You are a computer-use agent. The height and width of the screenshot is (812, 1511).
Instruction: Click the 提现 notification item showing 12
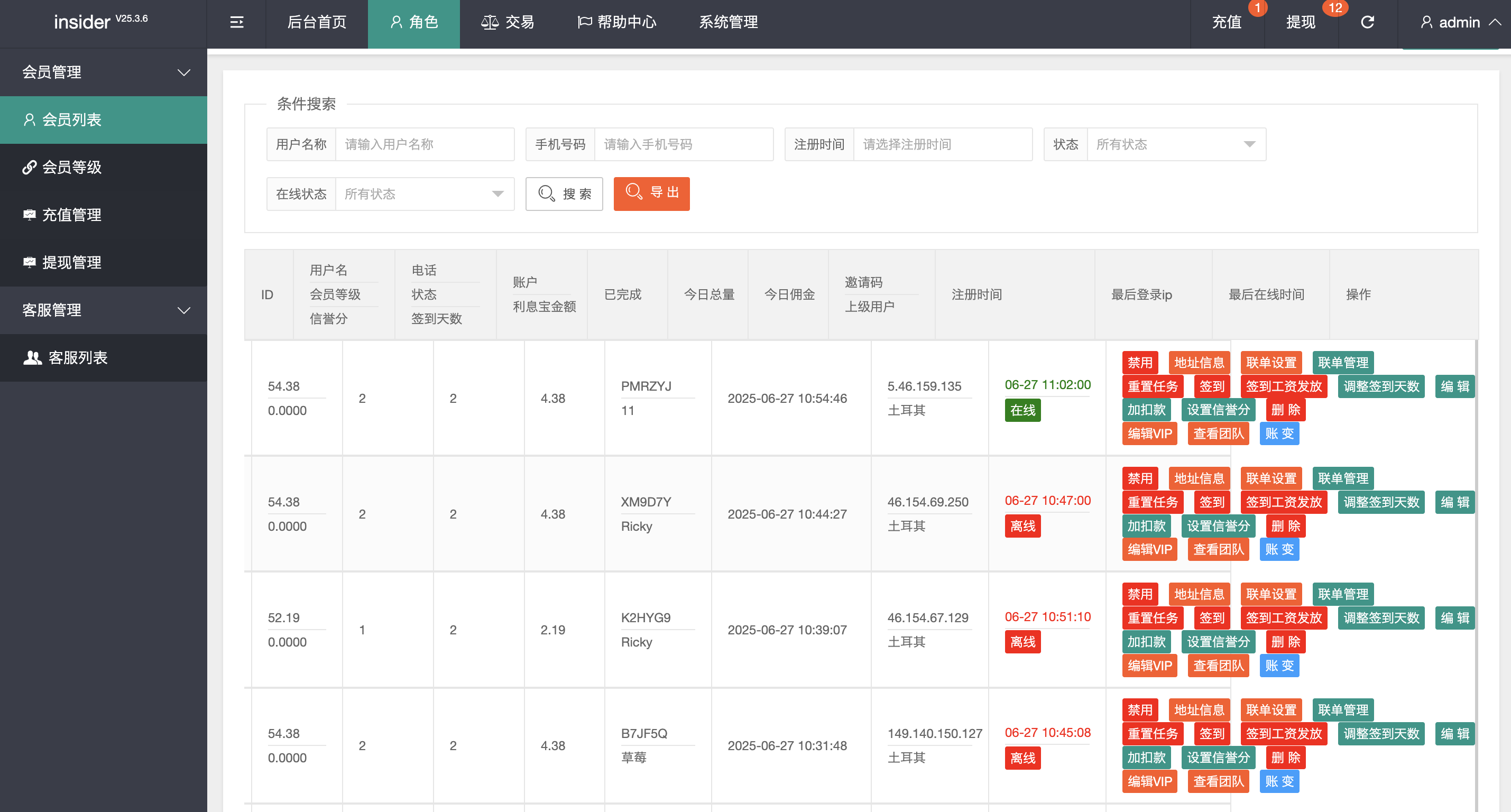tap(1301, 22)
